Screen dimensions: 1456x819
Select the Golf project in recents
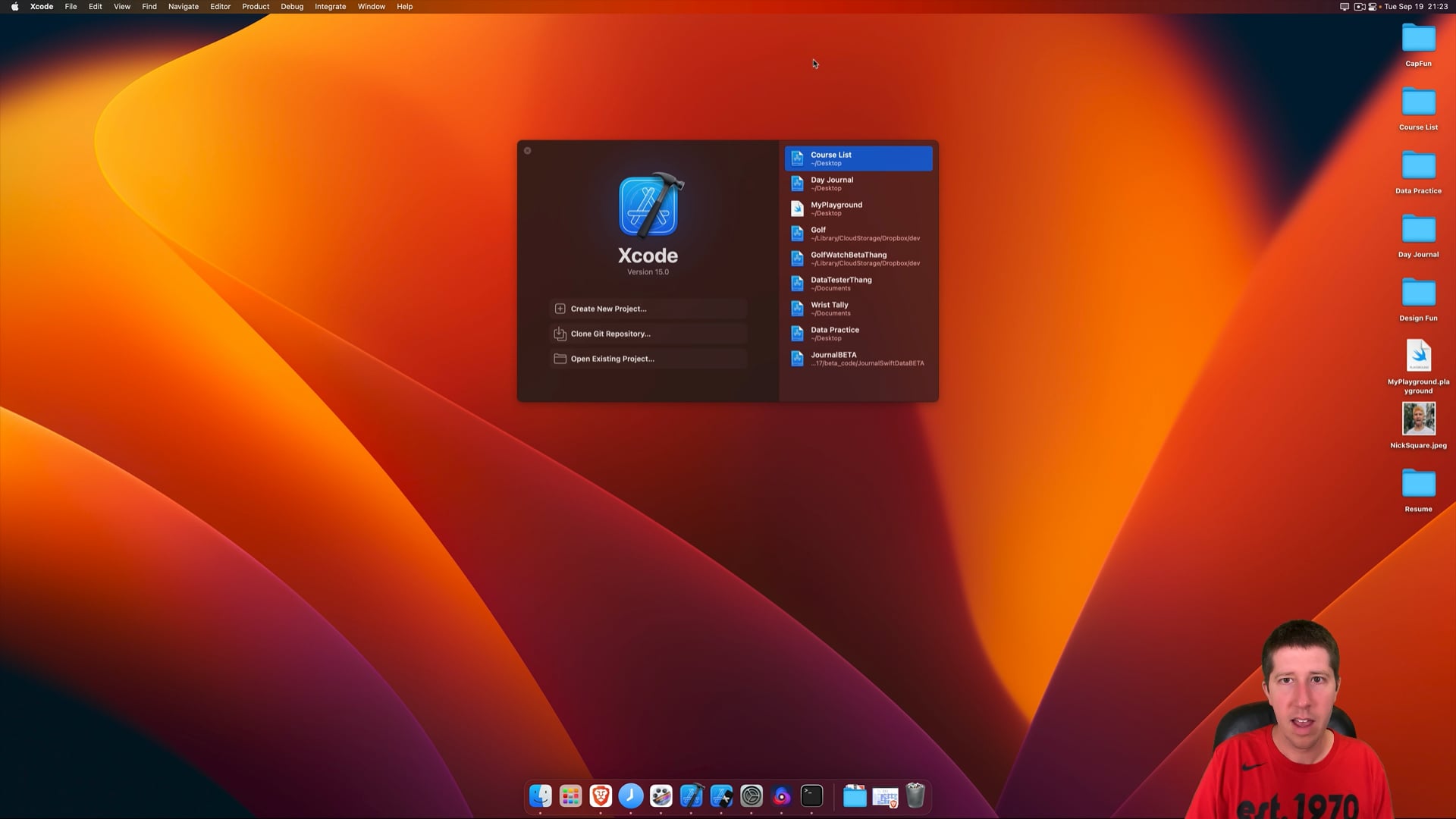point(858,234)
